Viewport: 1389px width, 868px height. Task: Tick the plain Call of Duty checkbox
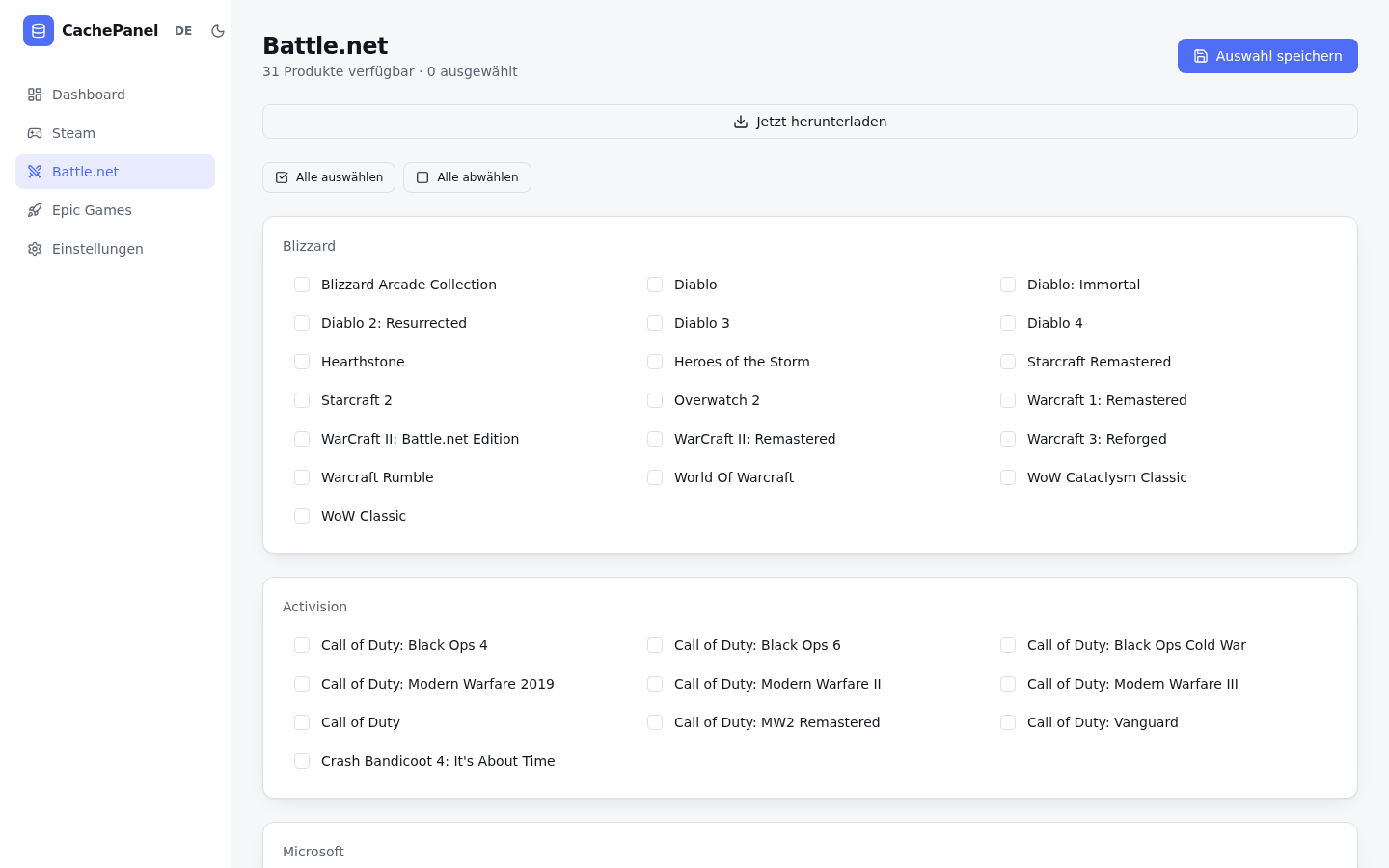tap(302, 722)
